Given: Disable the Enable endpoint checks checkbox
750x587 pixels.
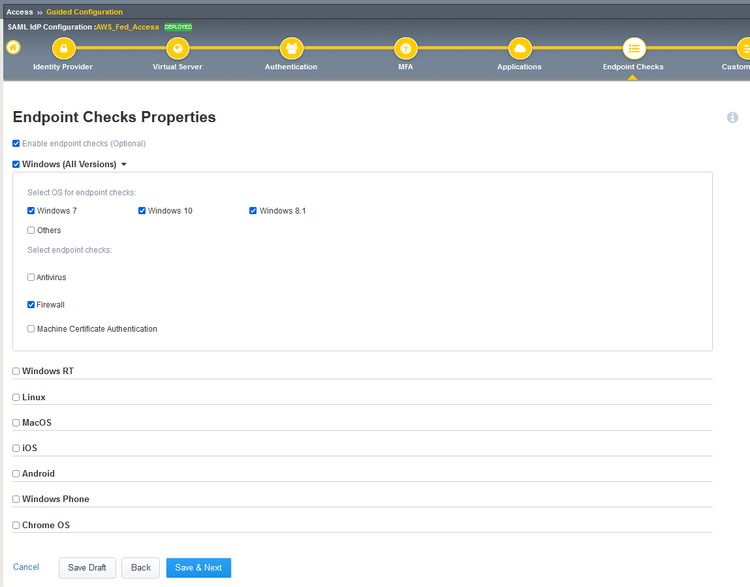Looking at the screenshot, I should tap(16, 144).
